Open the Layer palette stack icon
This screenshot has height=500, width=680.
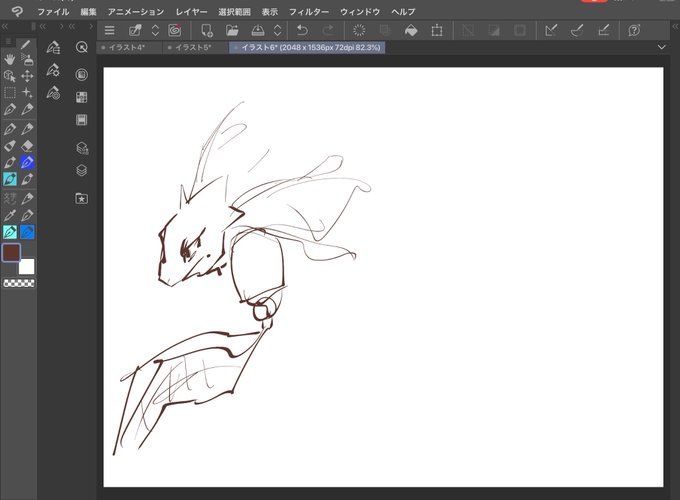coord(82,170)
